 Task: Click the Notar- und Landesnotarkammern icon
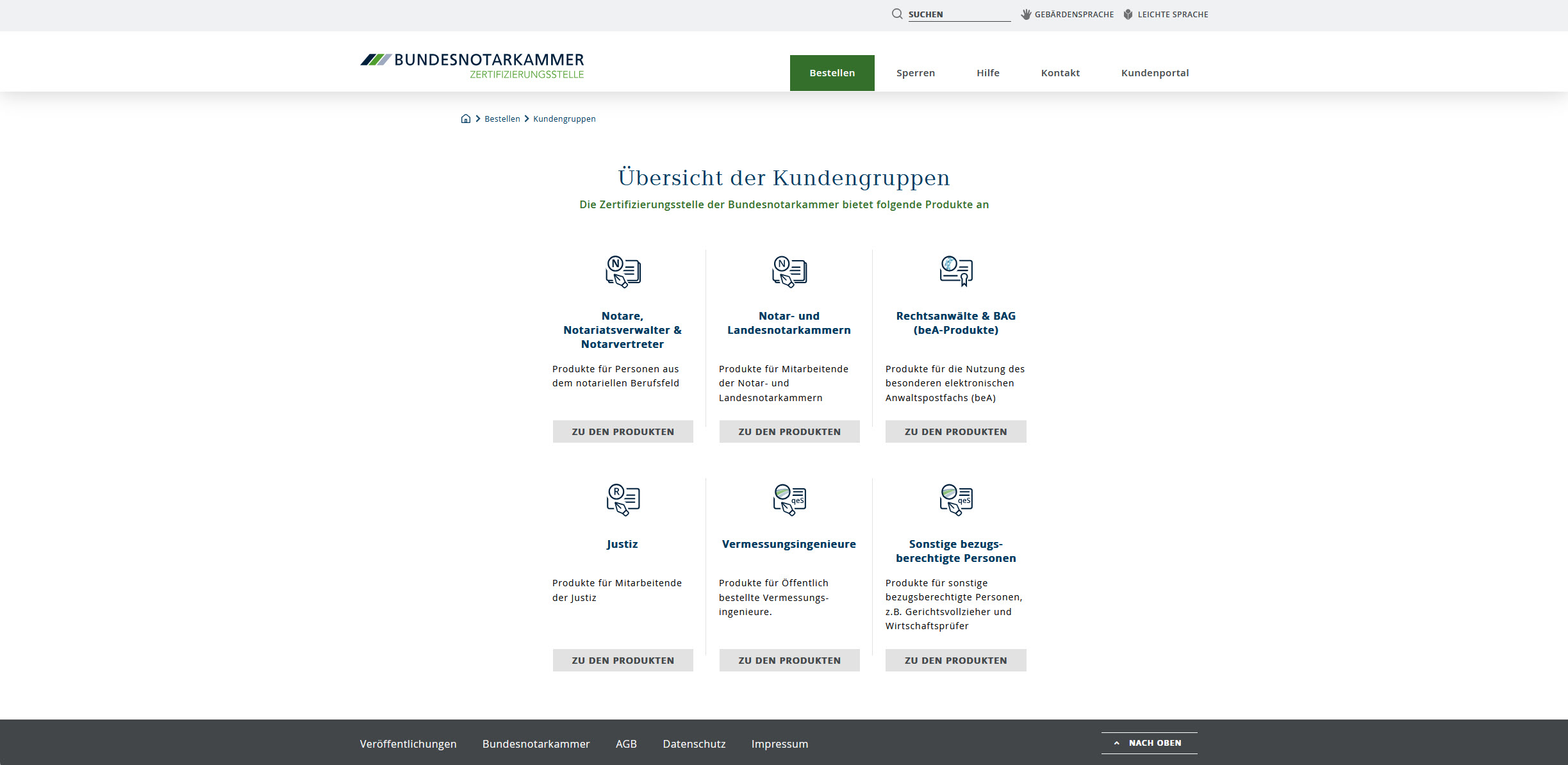[789, 272]
